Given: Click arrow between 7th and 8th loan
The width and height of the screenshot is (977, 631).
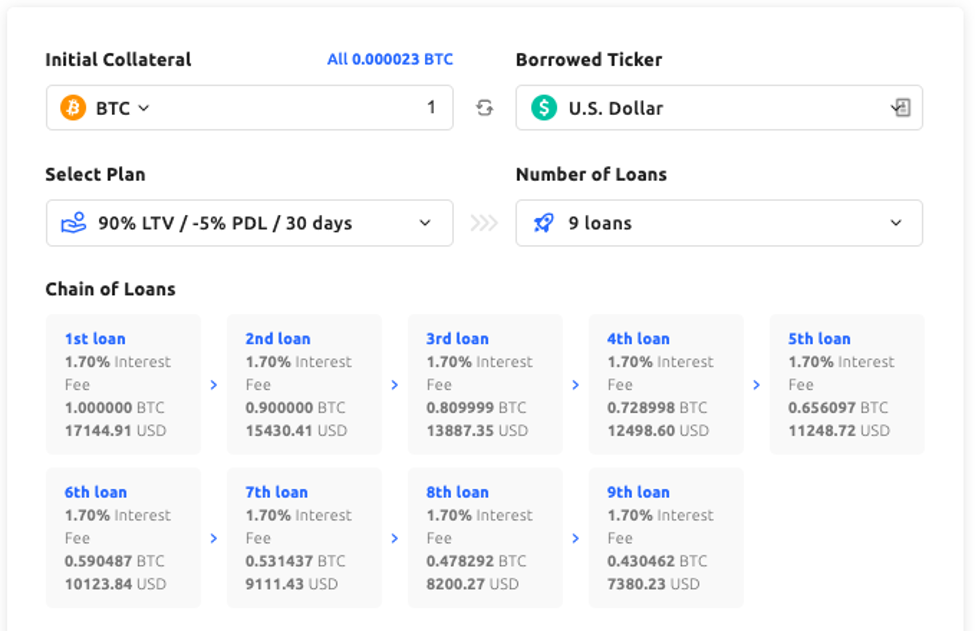Looking at the screenshot, I should click(x=395, y=538).
